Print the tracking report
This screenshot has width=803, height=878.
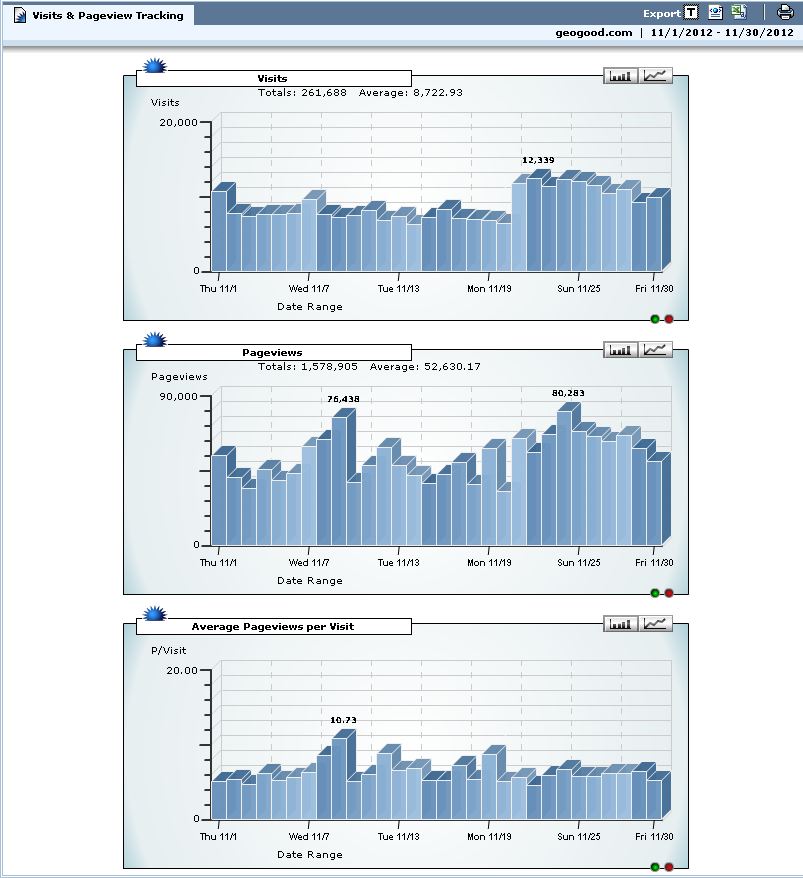[x=785, y=13]
